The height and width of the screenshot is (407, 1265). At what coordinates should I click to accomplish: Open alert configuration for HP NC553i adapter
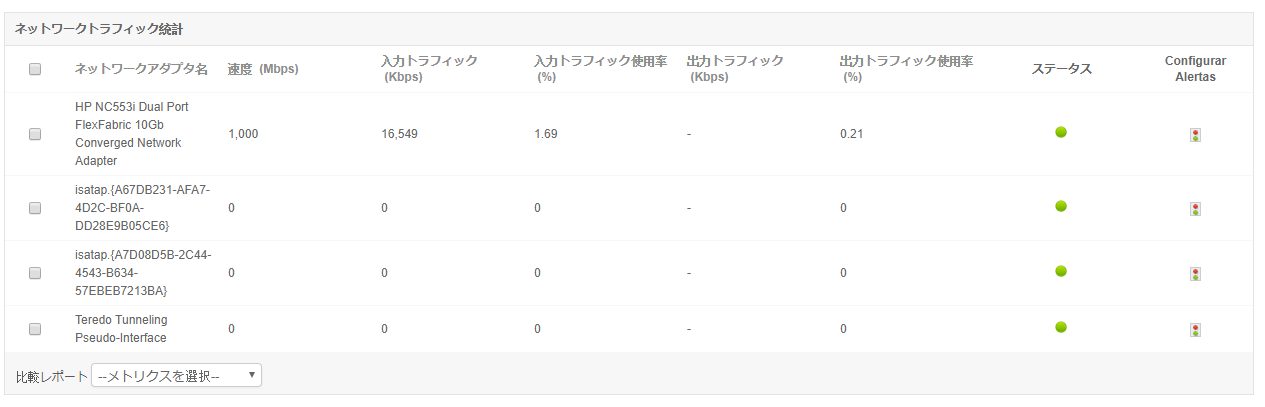(x=1195, y=135)
